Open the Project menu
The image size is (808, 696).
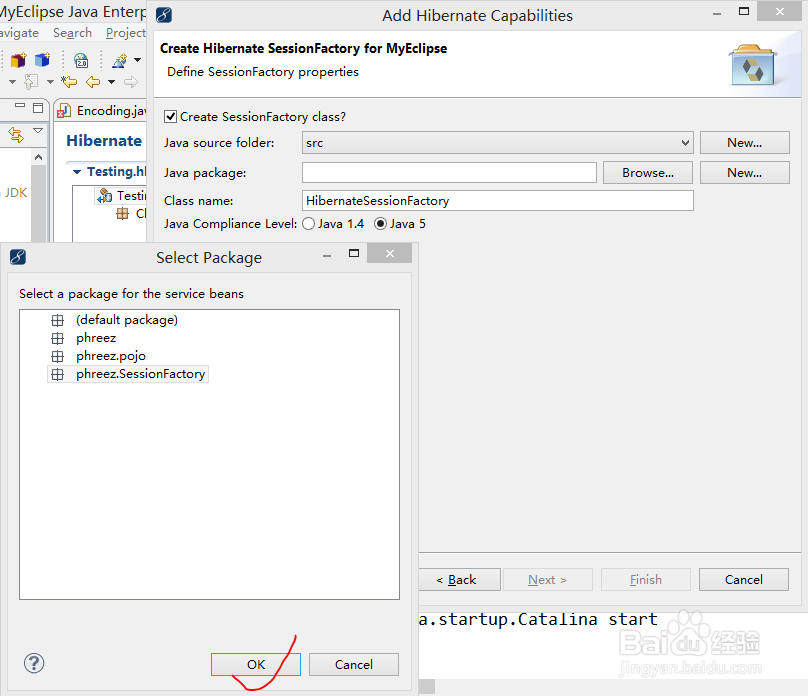pos(126,33)
